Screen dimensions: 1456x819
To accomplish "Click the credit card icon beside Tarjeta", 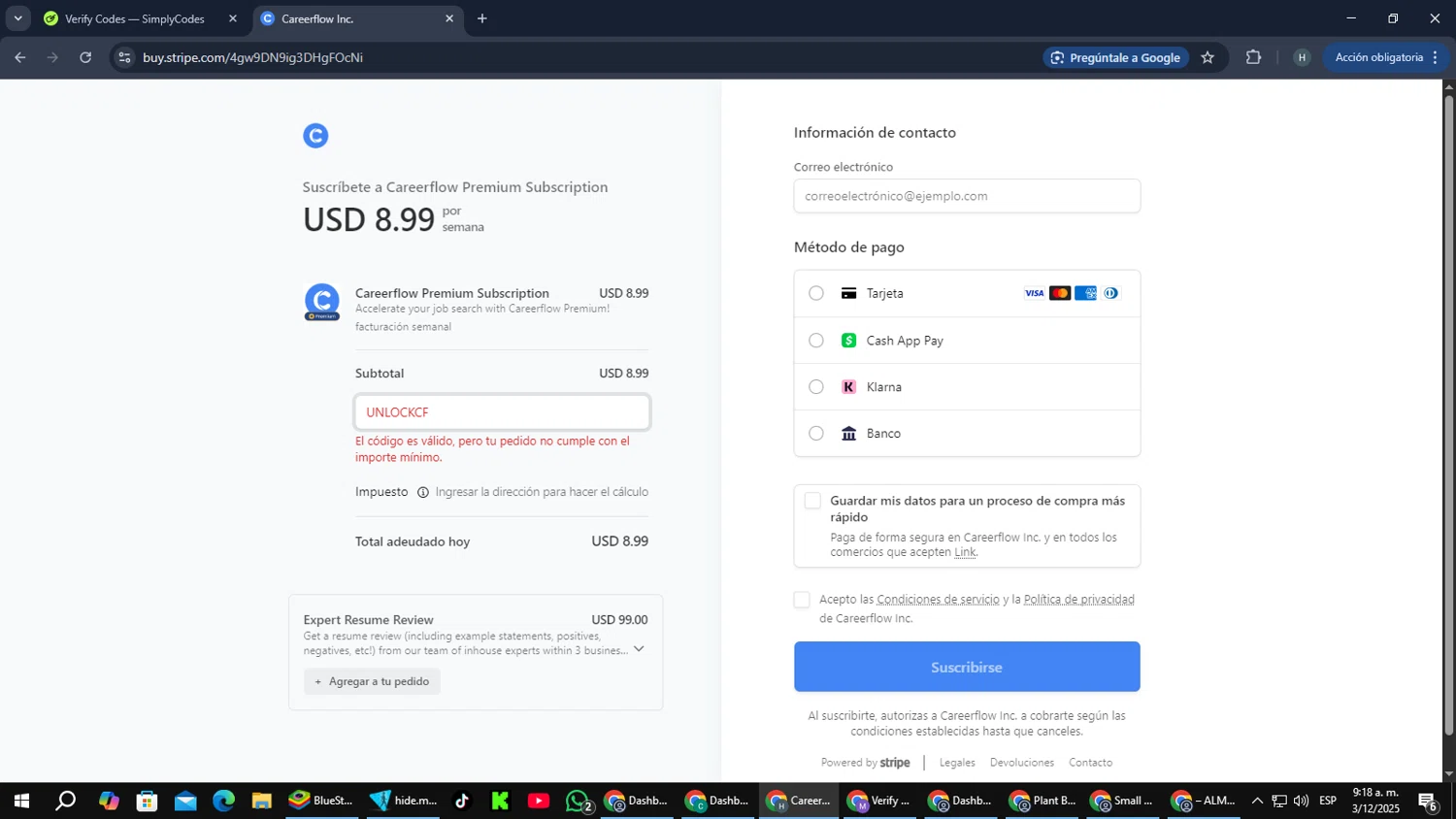I will (848, 293).
